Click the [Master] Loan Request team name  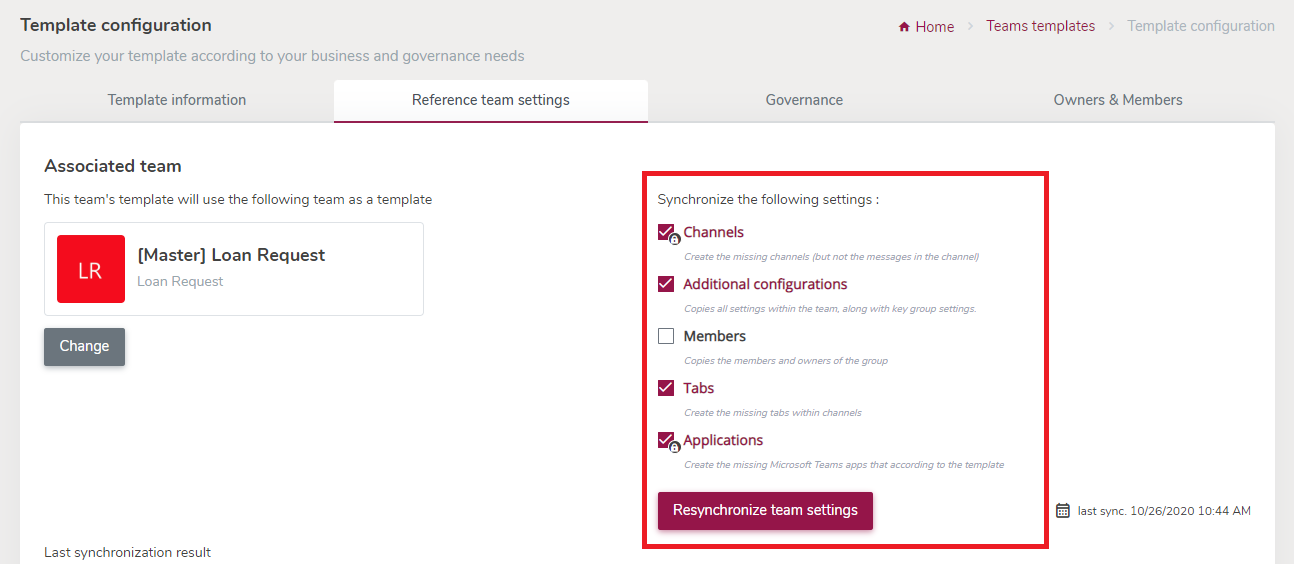(x=231, y=255)
